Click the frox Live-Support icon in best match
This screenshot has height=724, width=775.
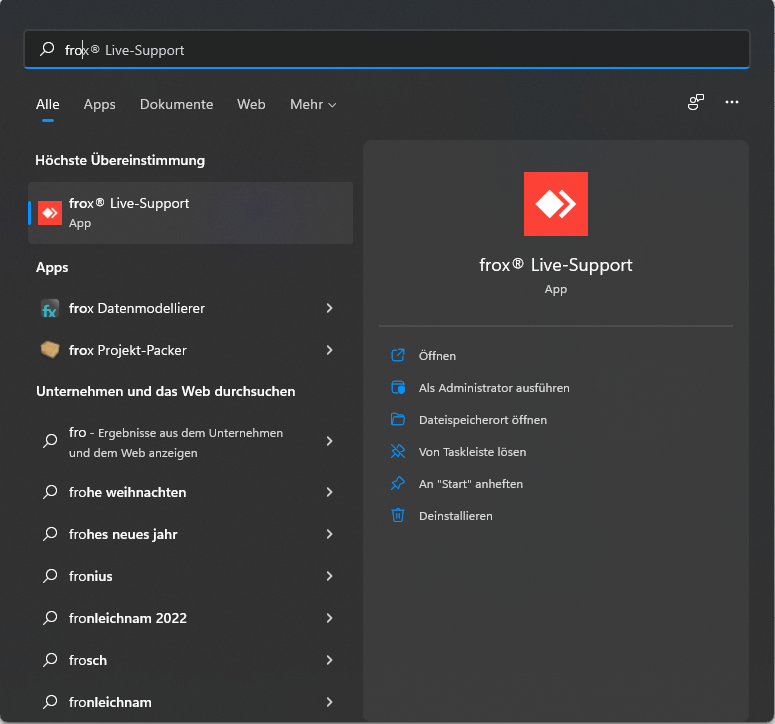(50, 213)
